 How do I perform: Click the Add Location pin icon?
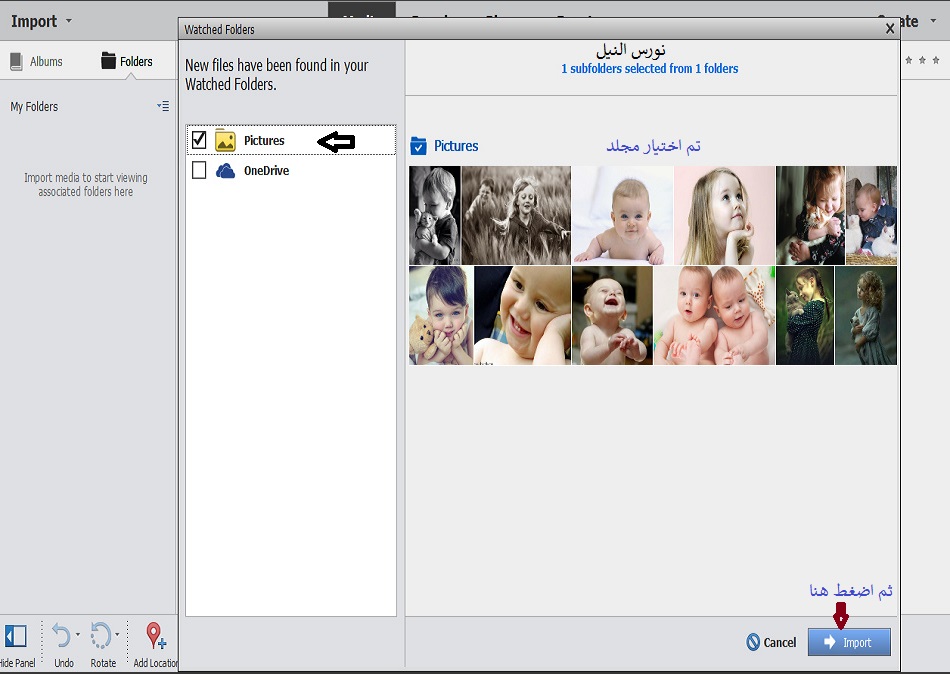click(155, 636)
